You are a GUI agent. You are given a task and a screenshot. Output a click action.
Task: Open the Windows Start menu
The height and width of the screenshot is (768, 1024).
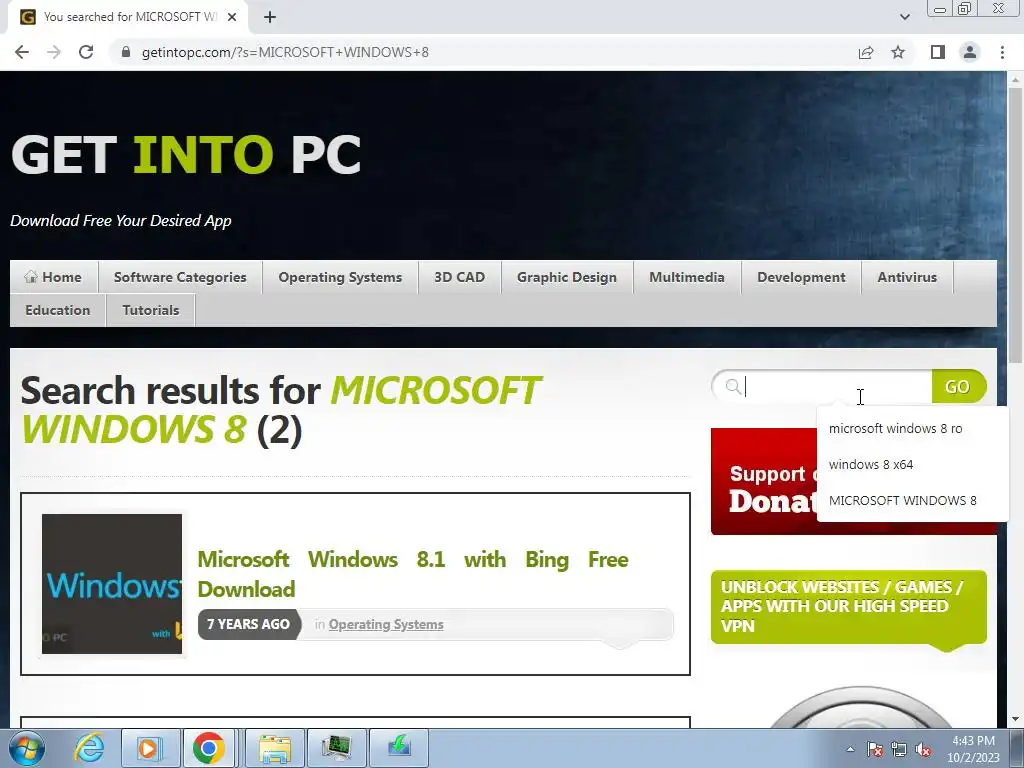[x=26, y=748]
